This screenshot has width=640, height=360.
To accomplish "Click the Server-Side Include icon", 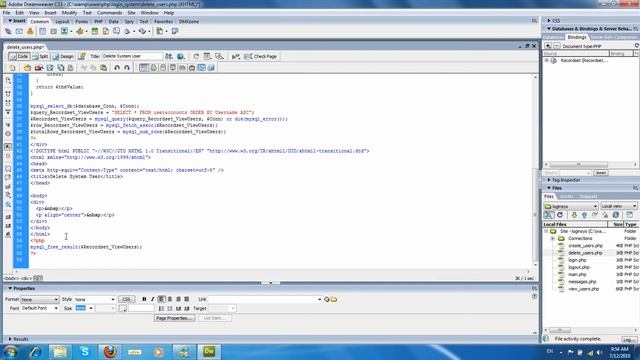I will pyautogui.click(x=106, y=31).
